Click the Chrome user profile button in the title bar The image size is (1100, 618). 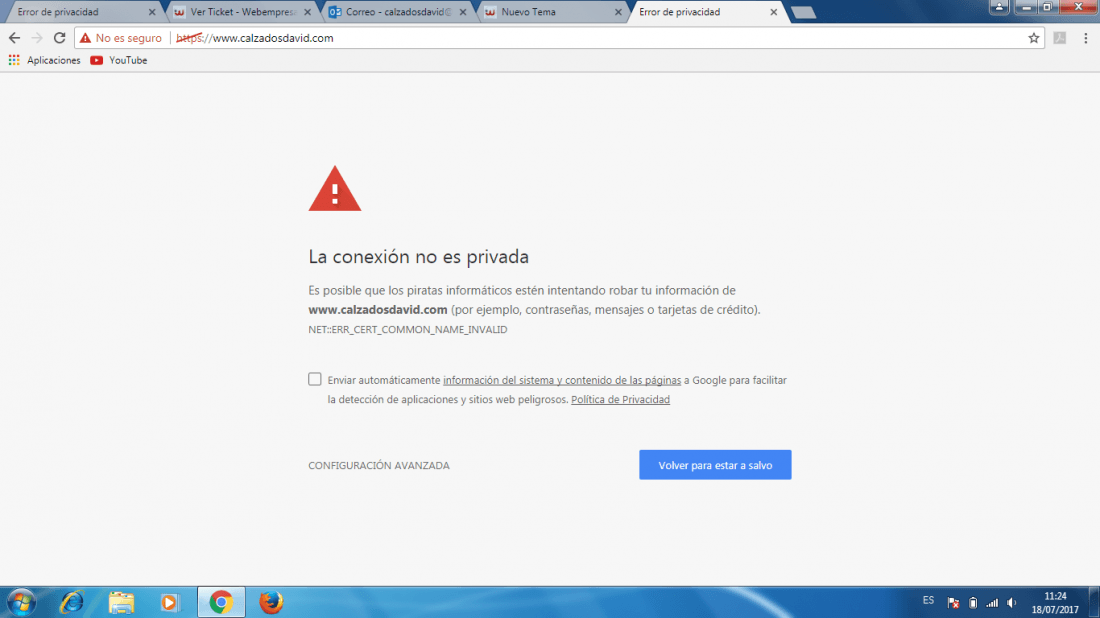(x=999, y=6)
